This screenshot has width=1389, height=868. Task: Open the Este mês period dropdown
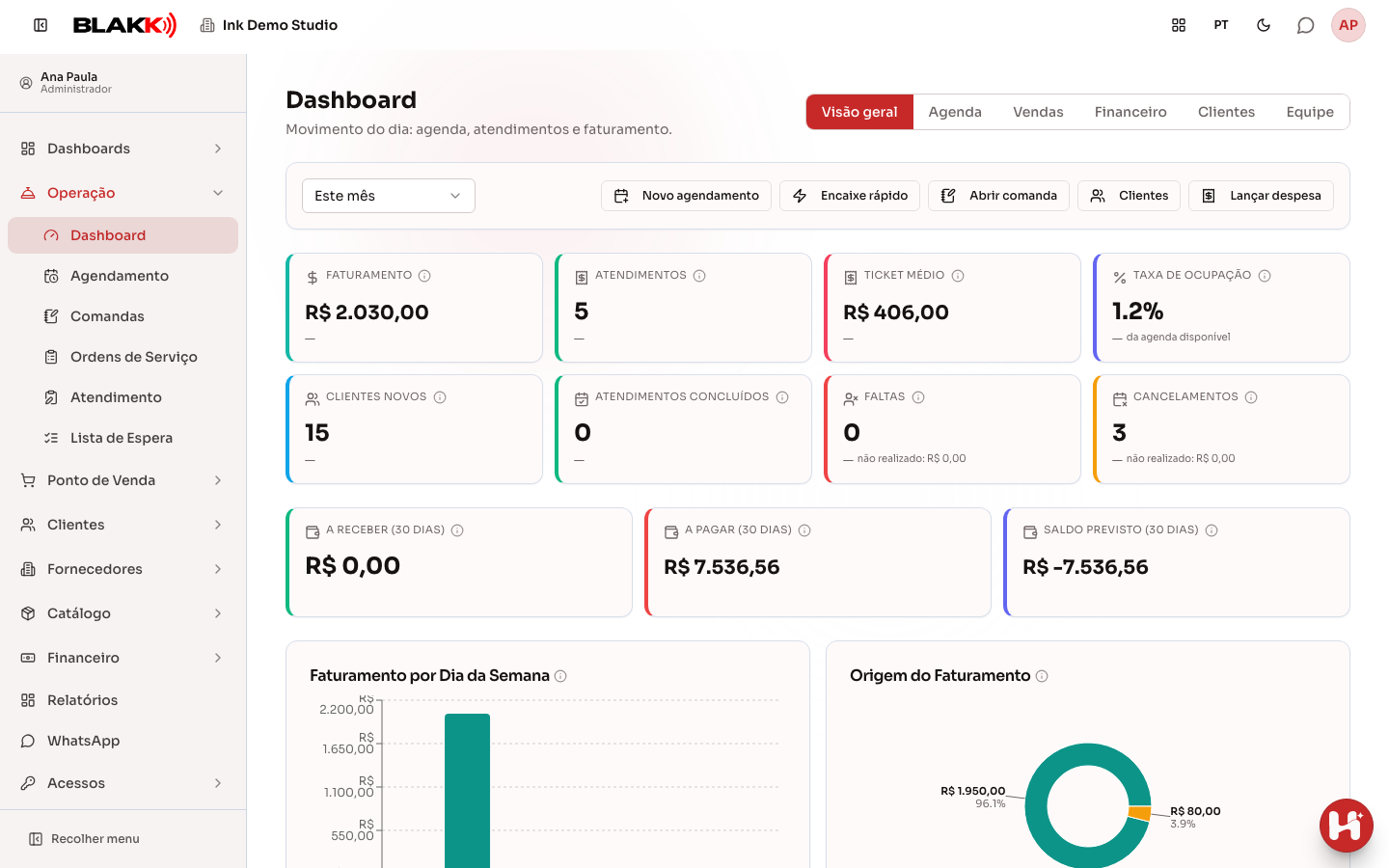point(389,196)
